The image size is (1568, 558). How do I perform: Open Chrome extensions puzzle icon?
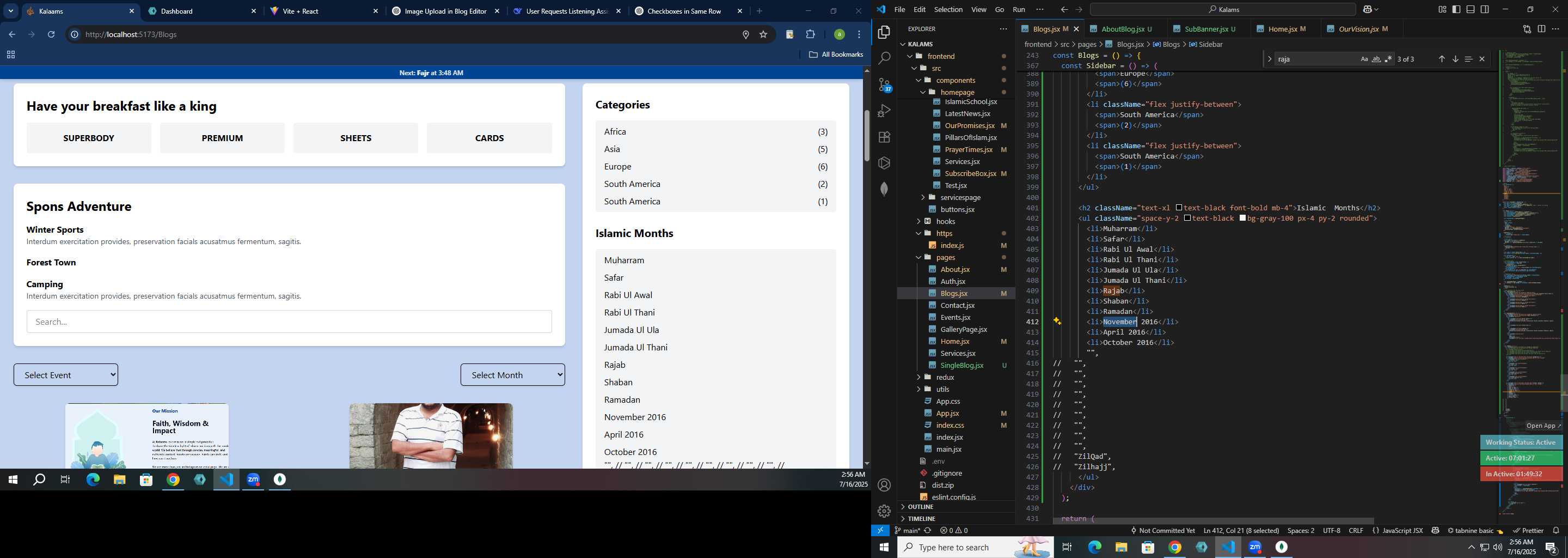810,34
